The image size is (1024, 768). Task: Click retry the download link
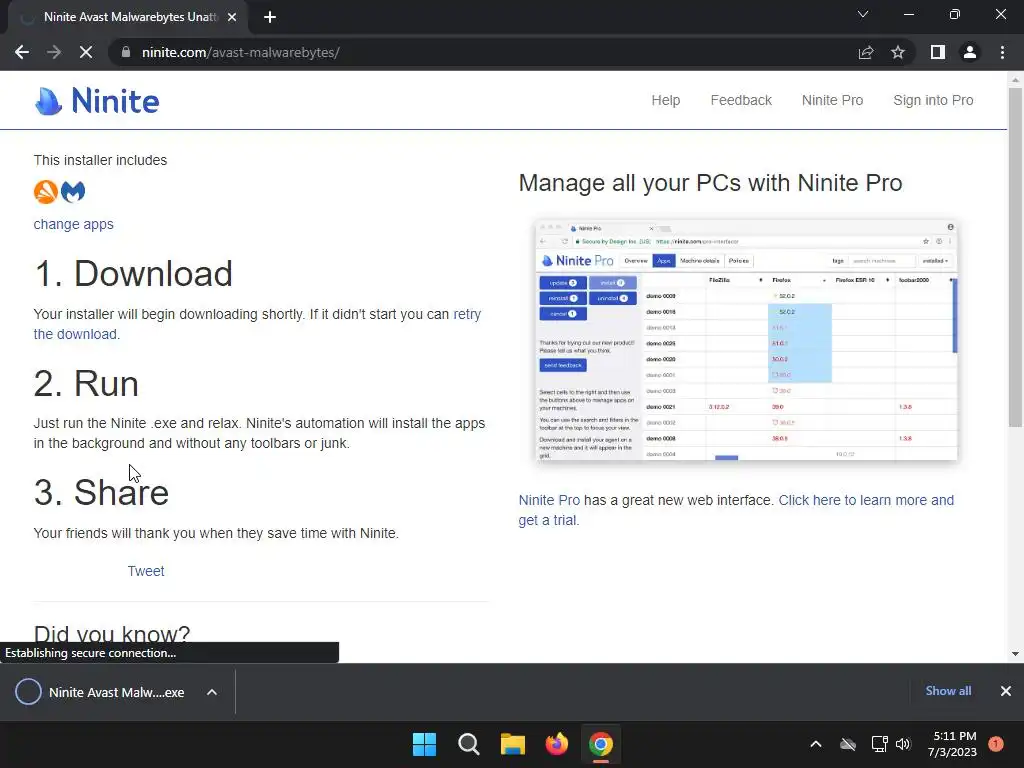pyautogui.click(x=467, y=314)
